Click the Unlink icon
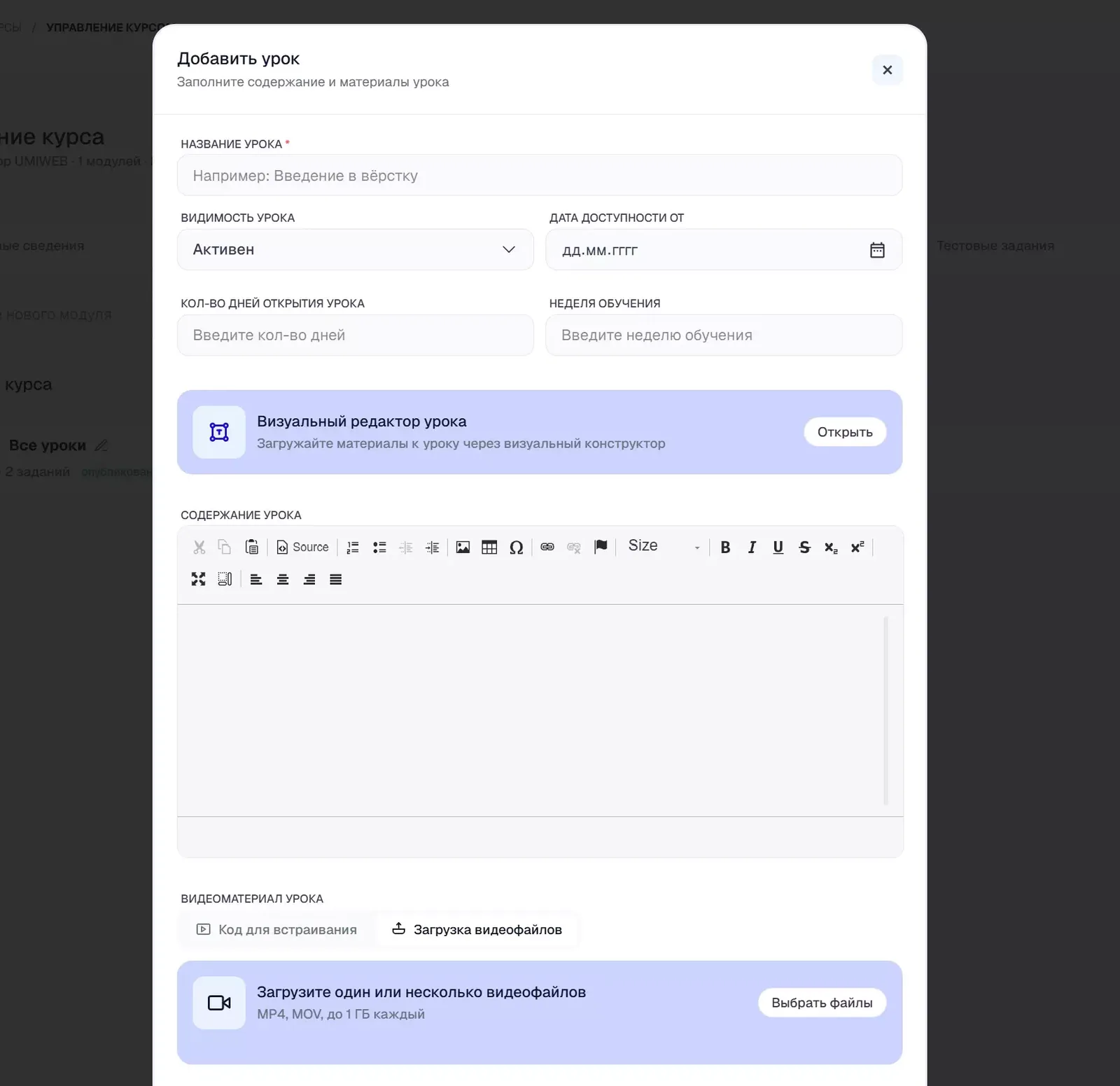 click(574, 548)
